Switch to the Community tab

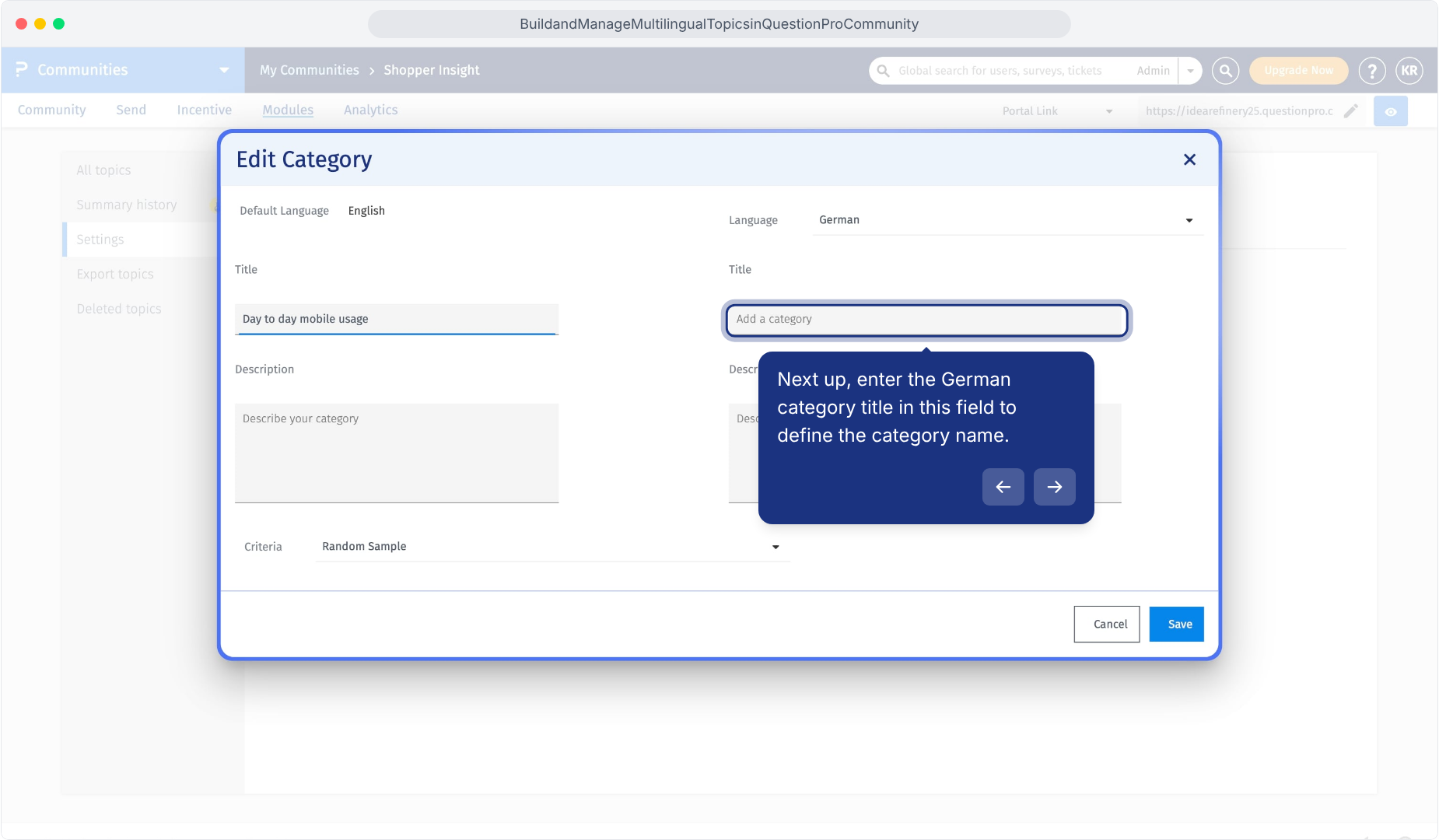(52, 110)
